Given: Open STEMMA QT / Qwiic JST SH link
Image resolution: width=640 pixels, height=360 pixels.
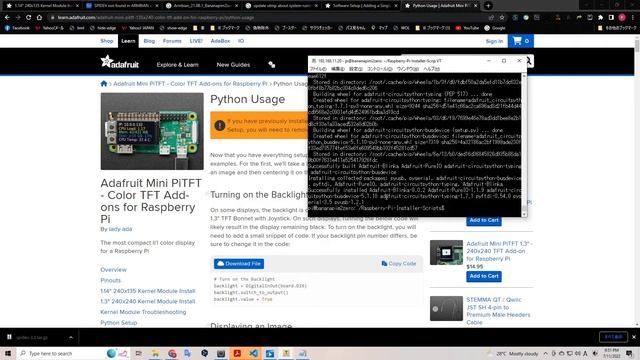Looking at the screenshot, I should tap(498, 311).
